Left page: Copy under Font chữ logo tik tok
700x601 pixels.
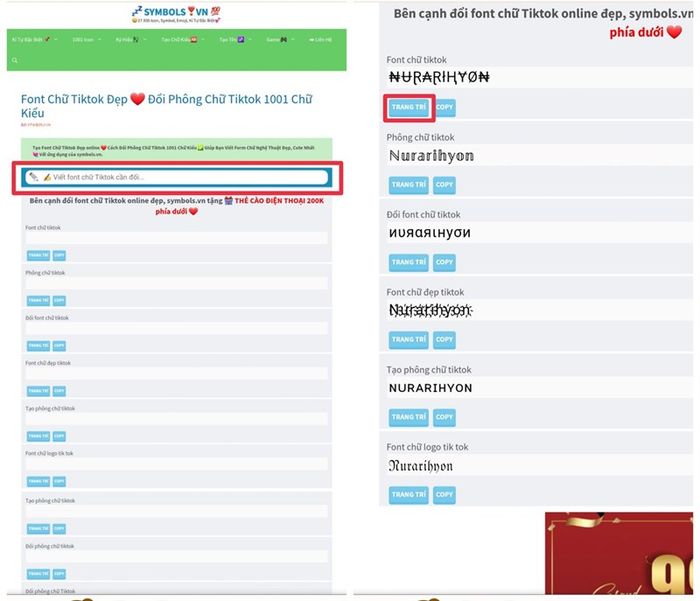[59, 481]
